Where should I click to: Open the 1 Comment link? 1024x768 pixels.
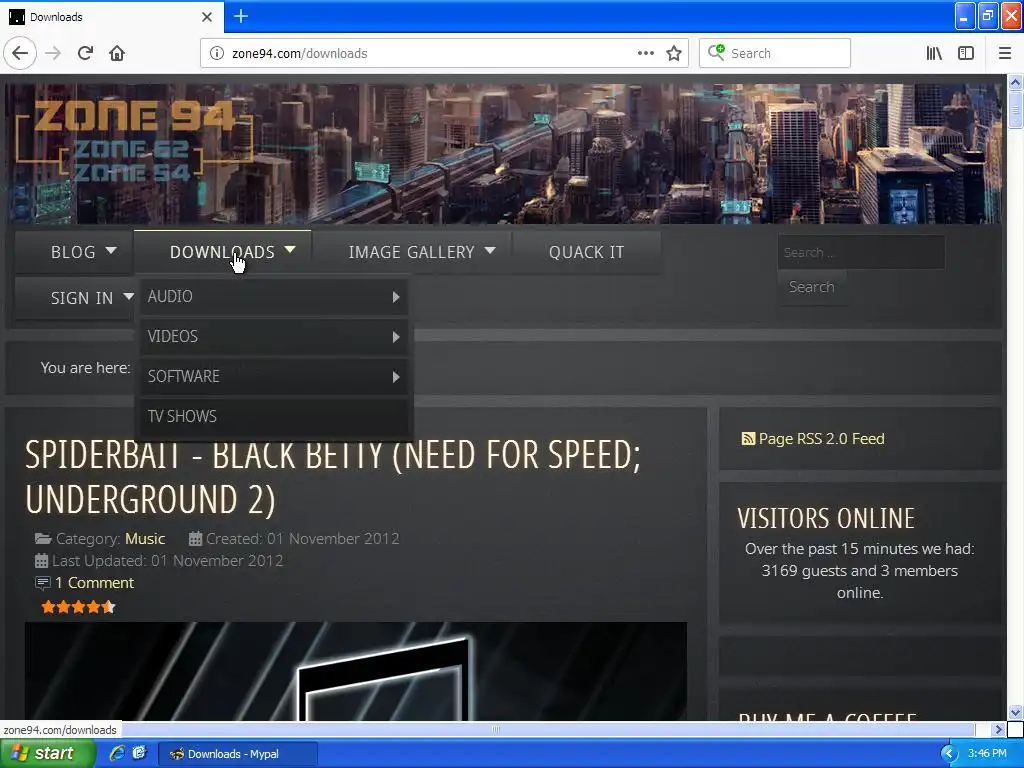pyautogui.click(x=94, y=583)
